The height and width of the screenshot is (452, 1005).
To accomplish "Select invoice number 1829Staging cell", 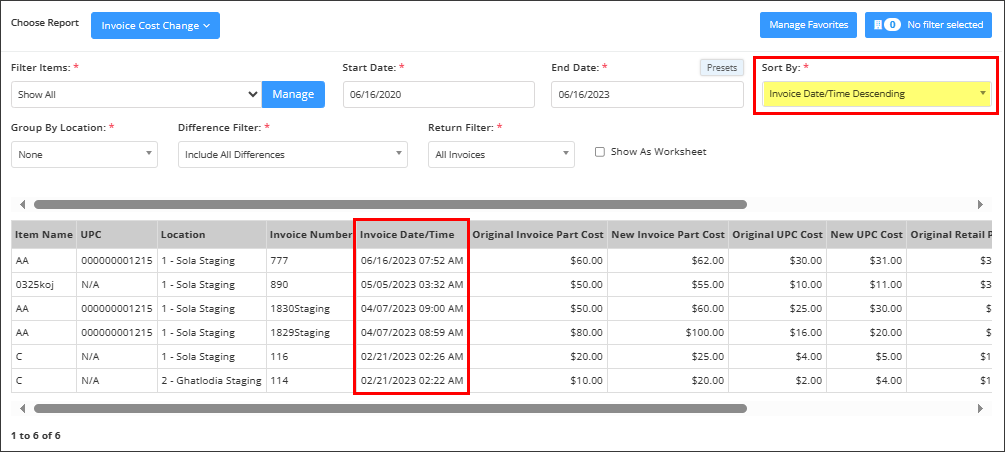I will pos(310,333).
